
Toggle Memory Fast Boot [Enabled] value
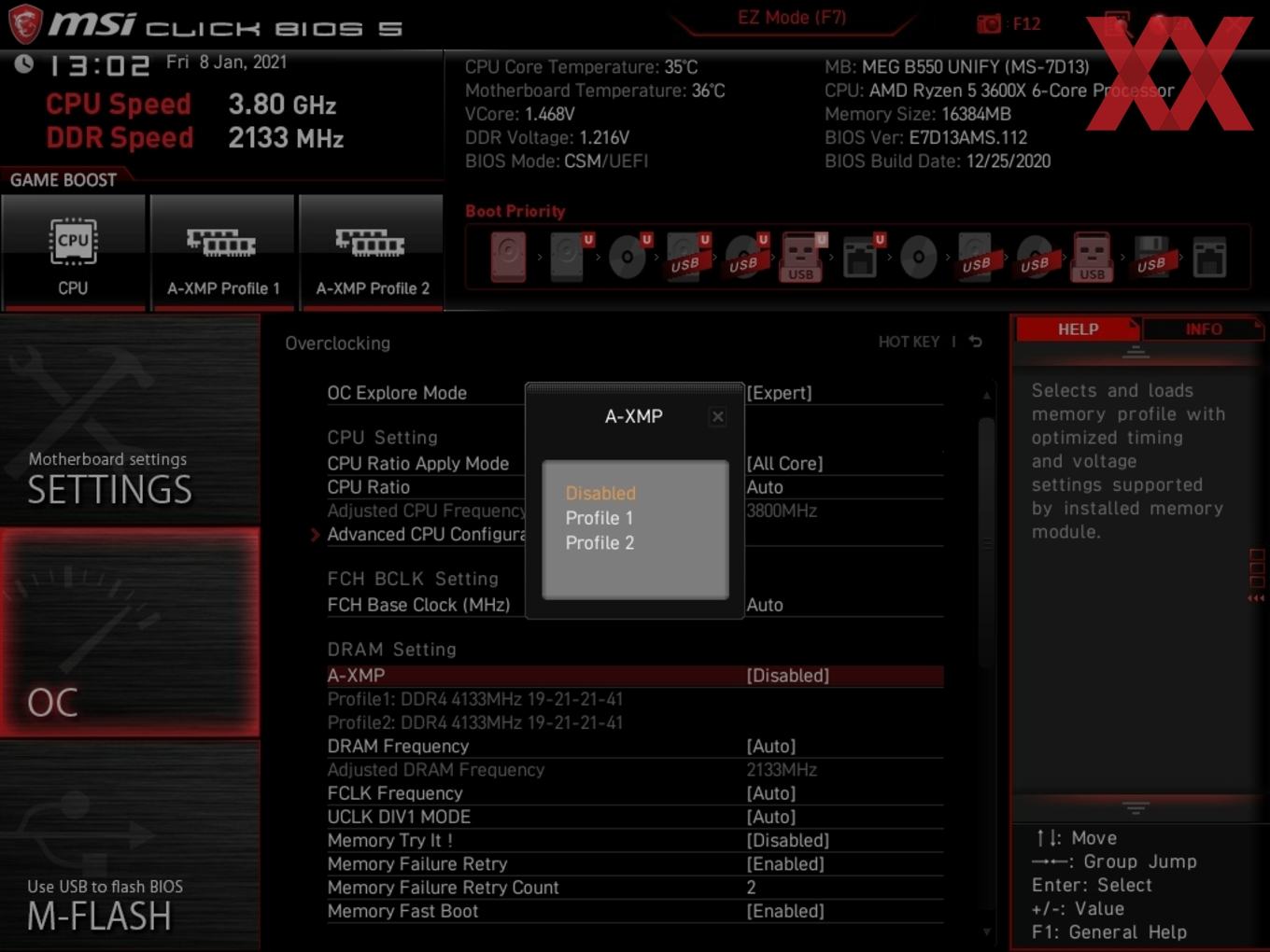[785, 911]
